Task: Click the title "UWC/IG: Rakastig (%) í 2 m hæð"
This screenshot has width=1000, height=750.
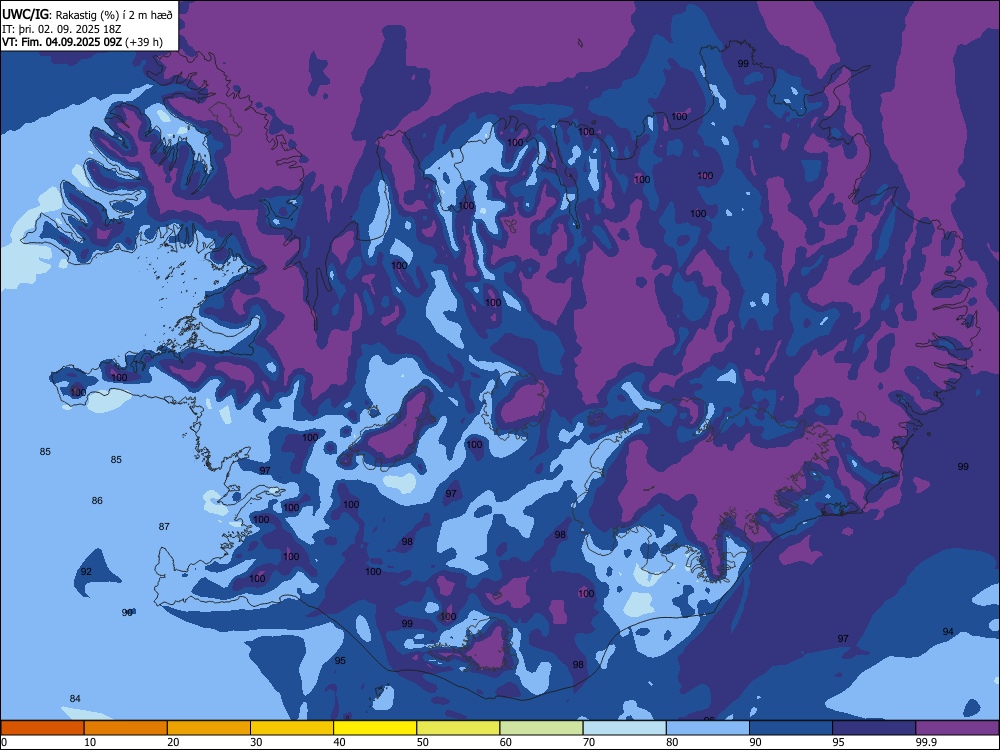Action: coord(87,15)
